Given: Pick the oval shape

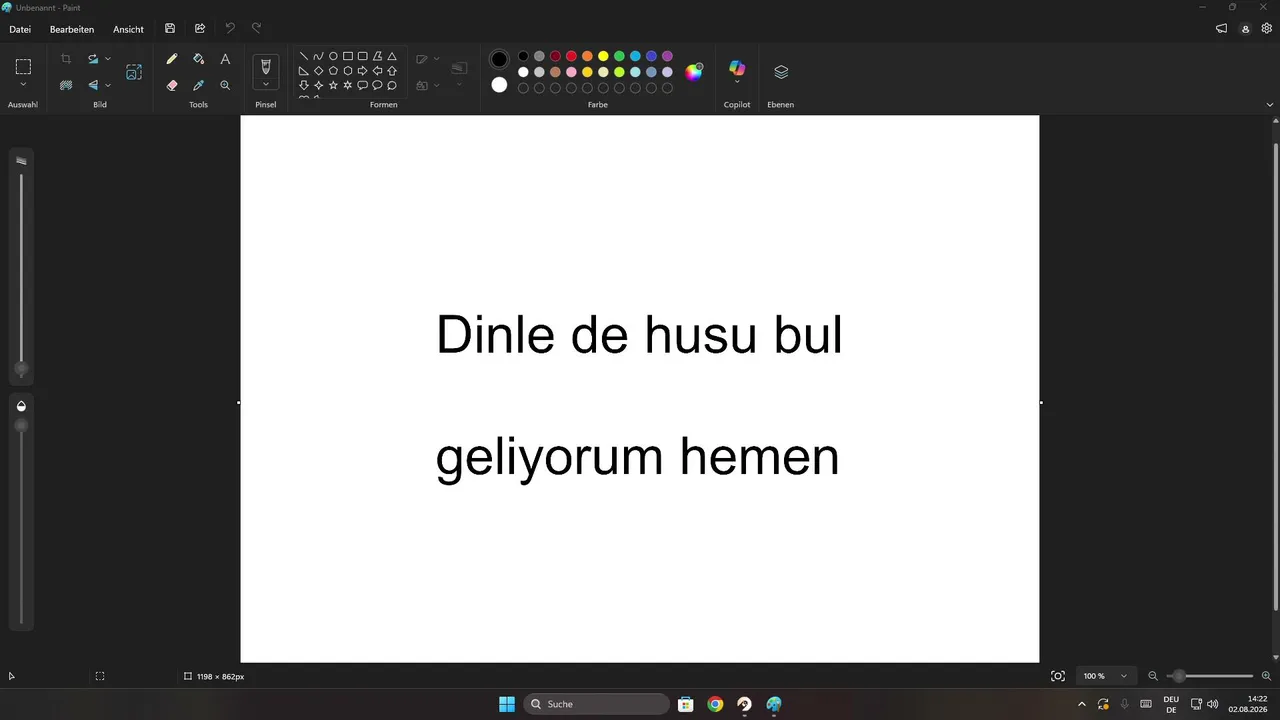Looking at the screenshot, I should coord(333,57).
